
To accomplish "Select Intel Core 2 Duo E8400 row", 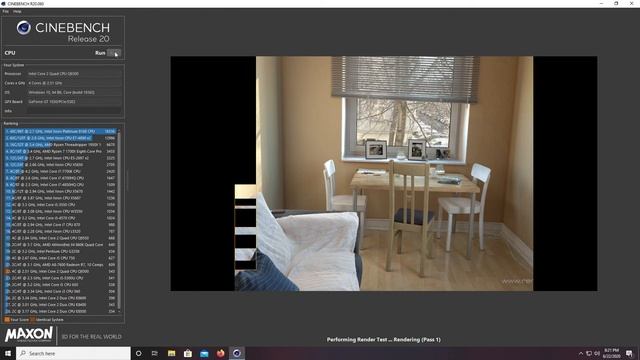I will 60,305.
